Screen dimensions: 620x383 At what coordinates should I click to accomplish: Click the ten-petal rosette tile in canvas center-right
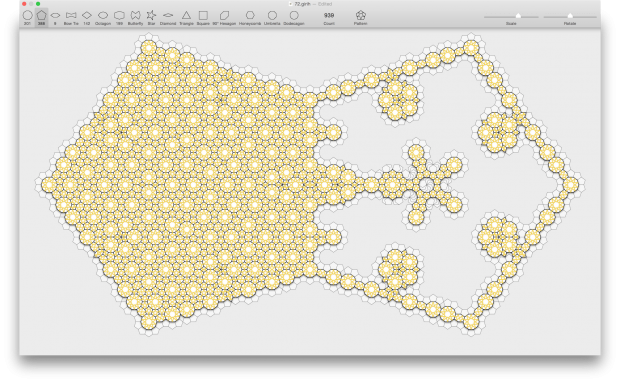coord(426,185)
